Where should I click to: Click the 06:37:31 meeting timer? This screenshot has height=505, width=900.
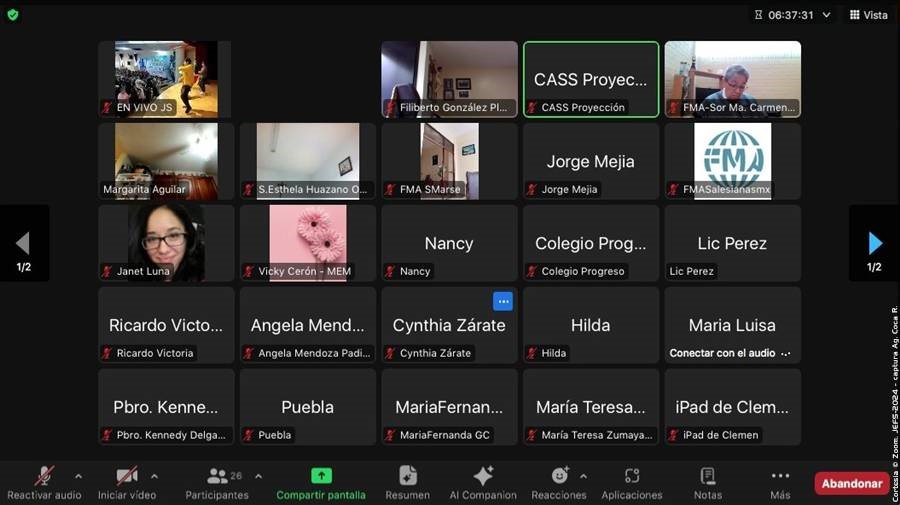pos(790,15)
